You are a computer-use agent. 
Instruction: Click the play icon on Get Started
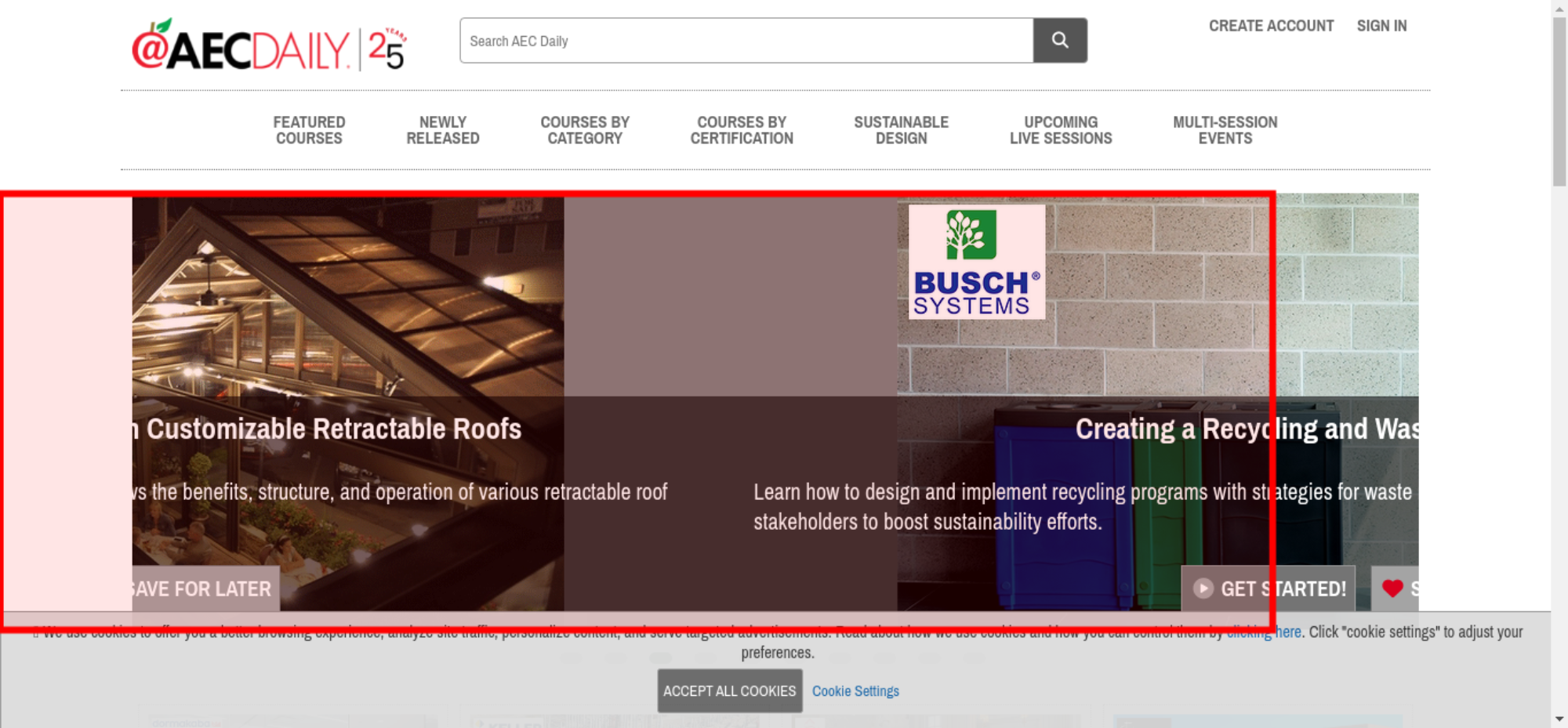tap(1203, 589)
